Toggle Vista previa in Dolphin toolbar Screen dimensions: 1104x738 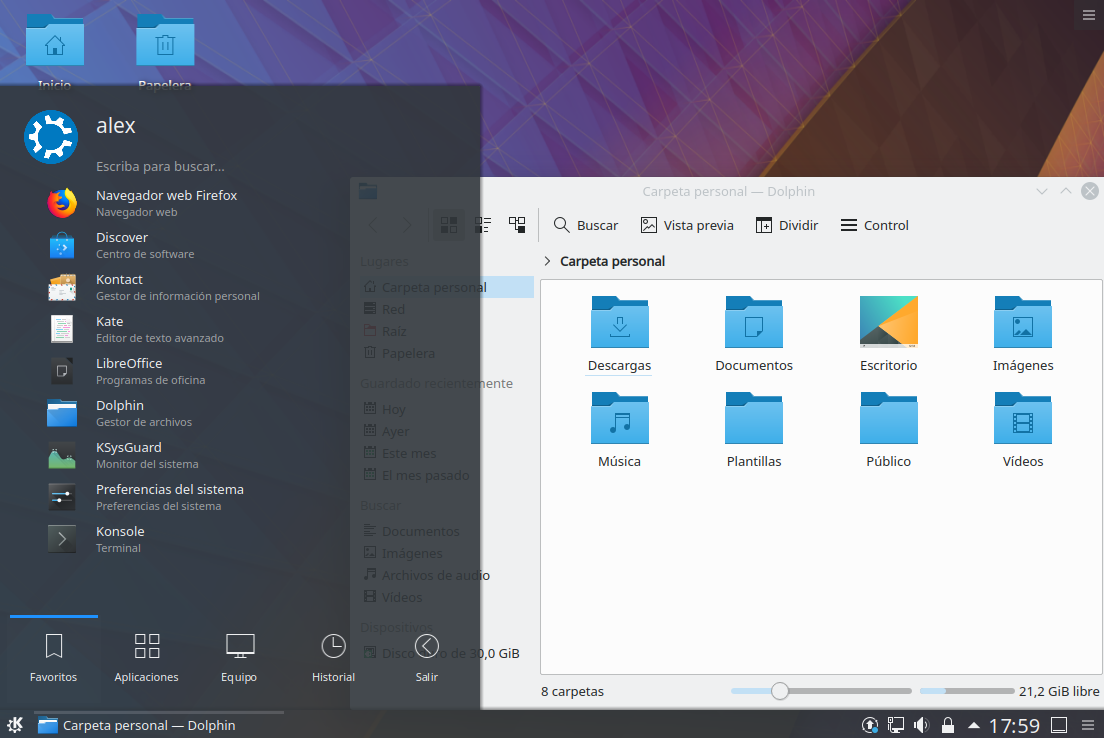click(x=687, y=225)
